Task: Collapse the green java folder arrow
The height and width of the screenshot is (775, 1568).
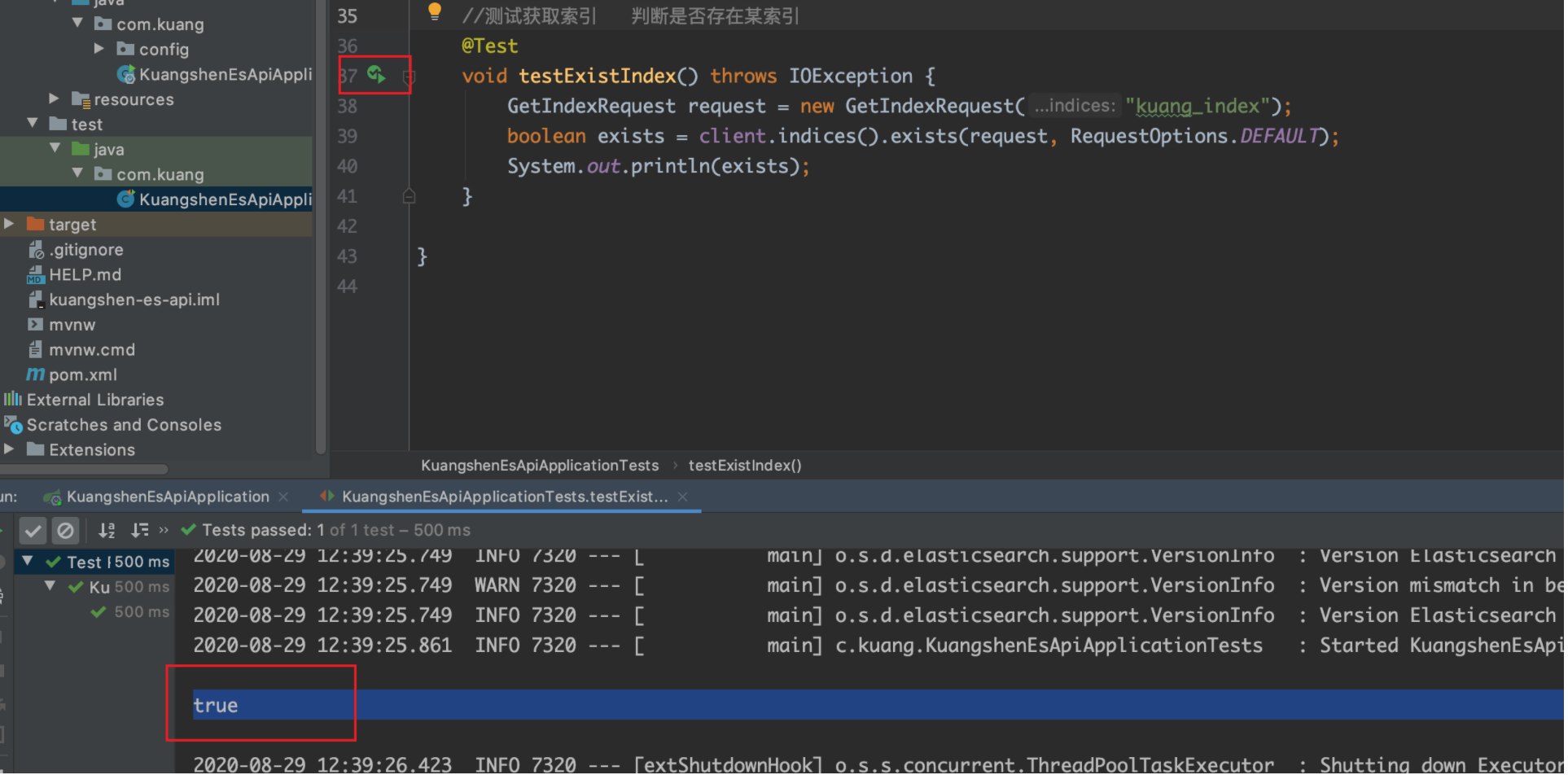Action: pyautogui.click(x=55, y=148)
